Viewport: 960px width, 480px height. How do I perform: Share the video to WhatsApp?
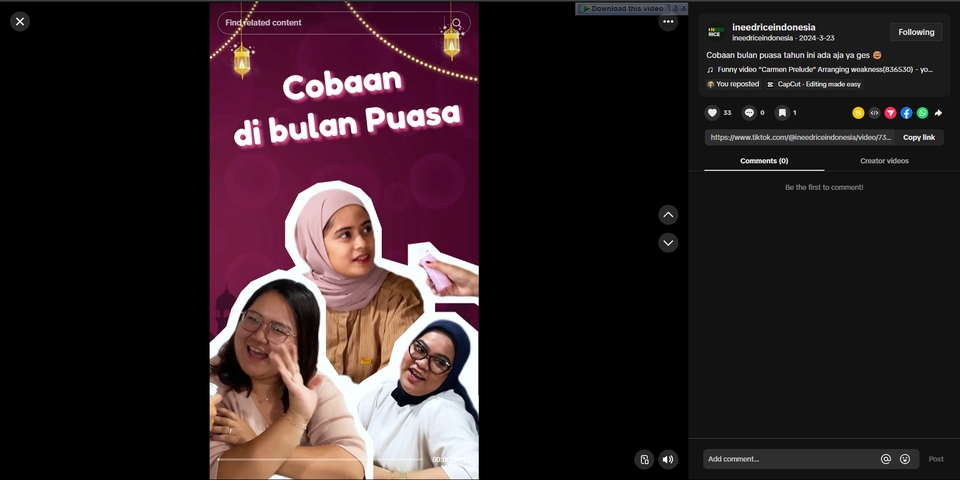[922, 113]
